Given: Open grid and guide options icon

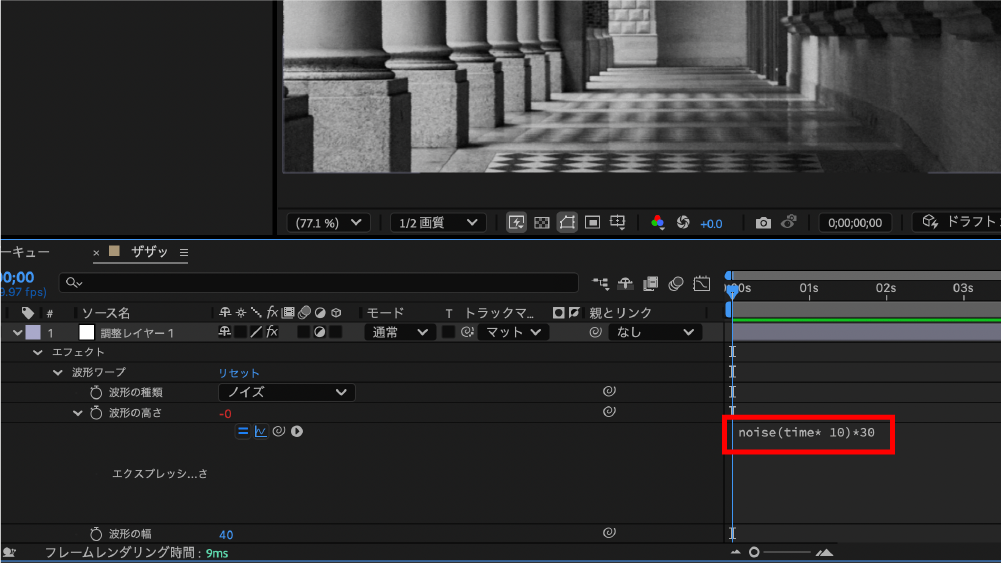Looking at the screenshot, I should click(x=618, y=222).
